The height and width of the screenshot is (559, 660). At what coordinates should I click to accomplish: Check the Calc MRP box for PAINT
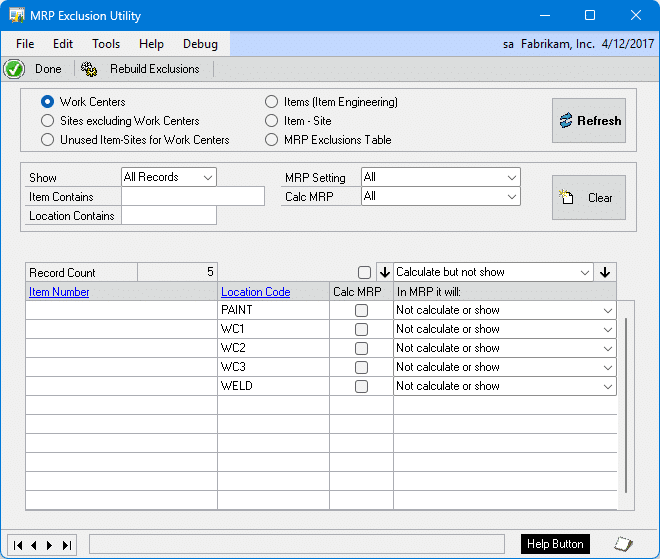pyautogui.click(x=361, y=311)
